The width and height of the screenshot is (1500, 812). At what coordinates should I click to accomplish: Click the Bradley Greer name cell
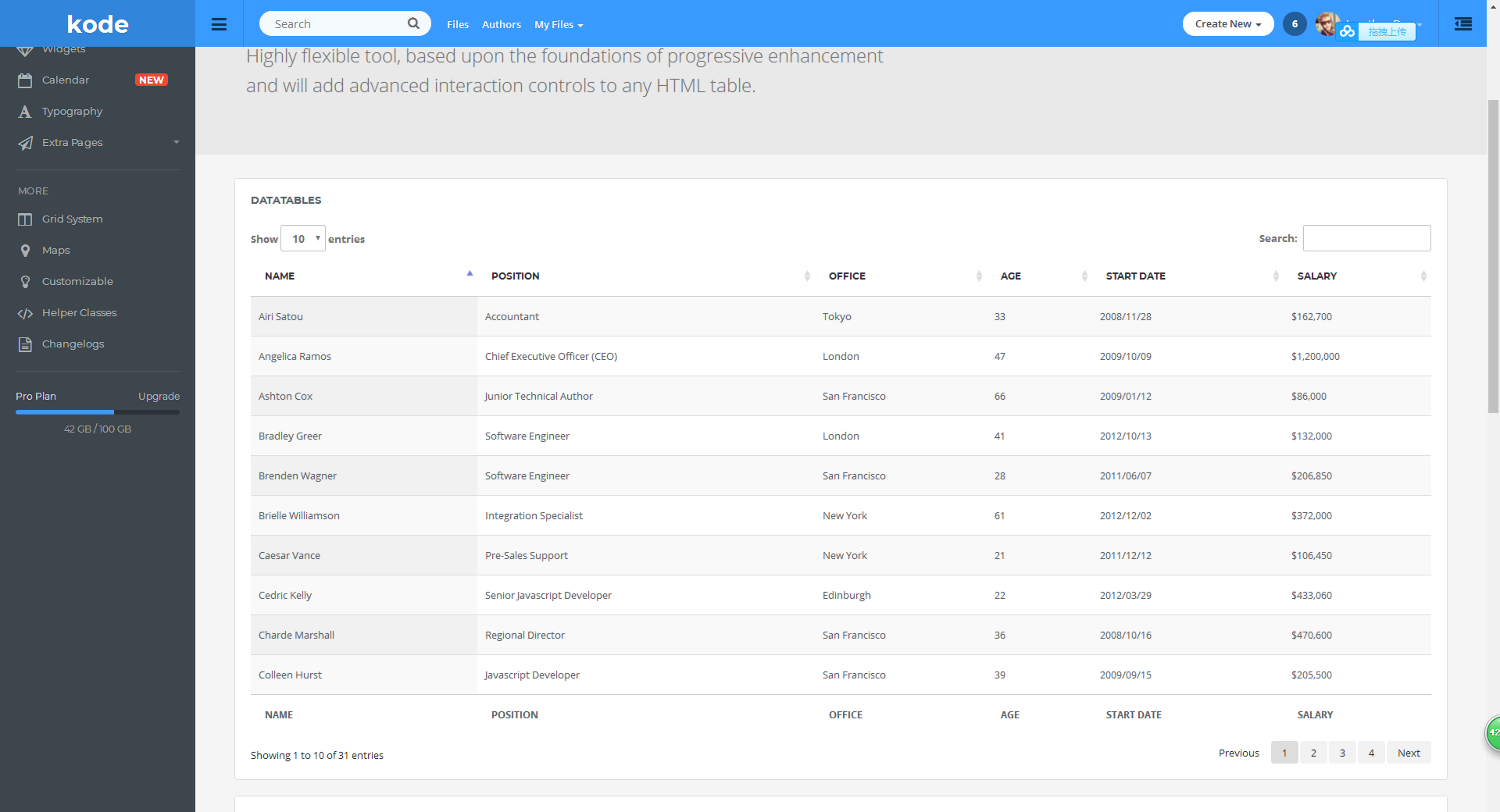pos(363,436)
